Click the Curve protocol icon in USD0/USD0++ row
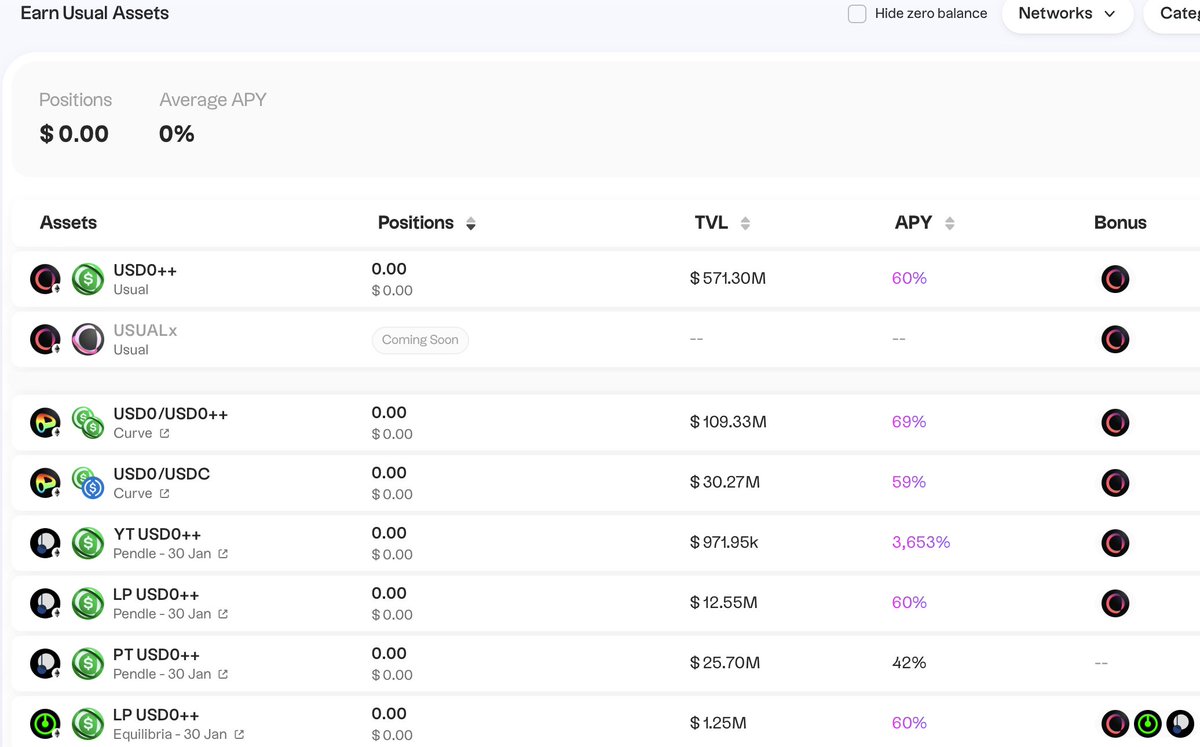Viewport: 1200px width, 747px height. 45,423
